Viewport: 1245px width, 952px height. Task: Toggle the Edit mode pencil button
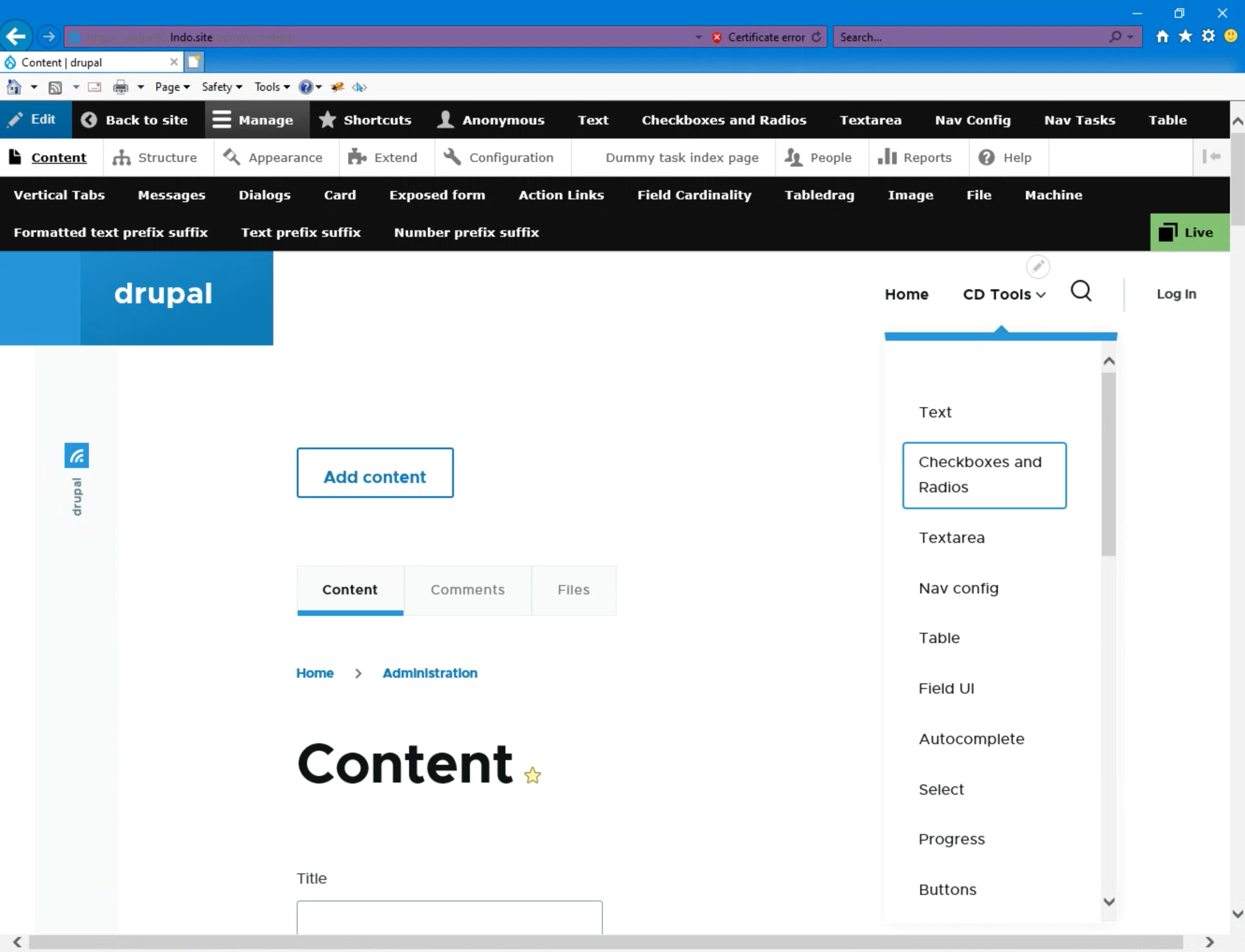click(x=35, y=119)
